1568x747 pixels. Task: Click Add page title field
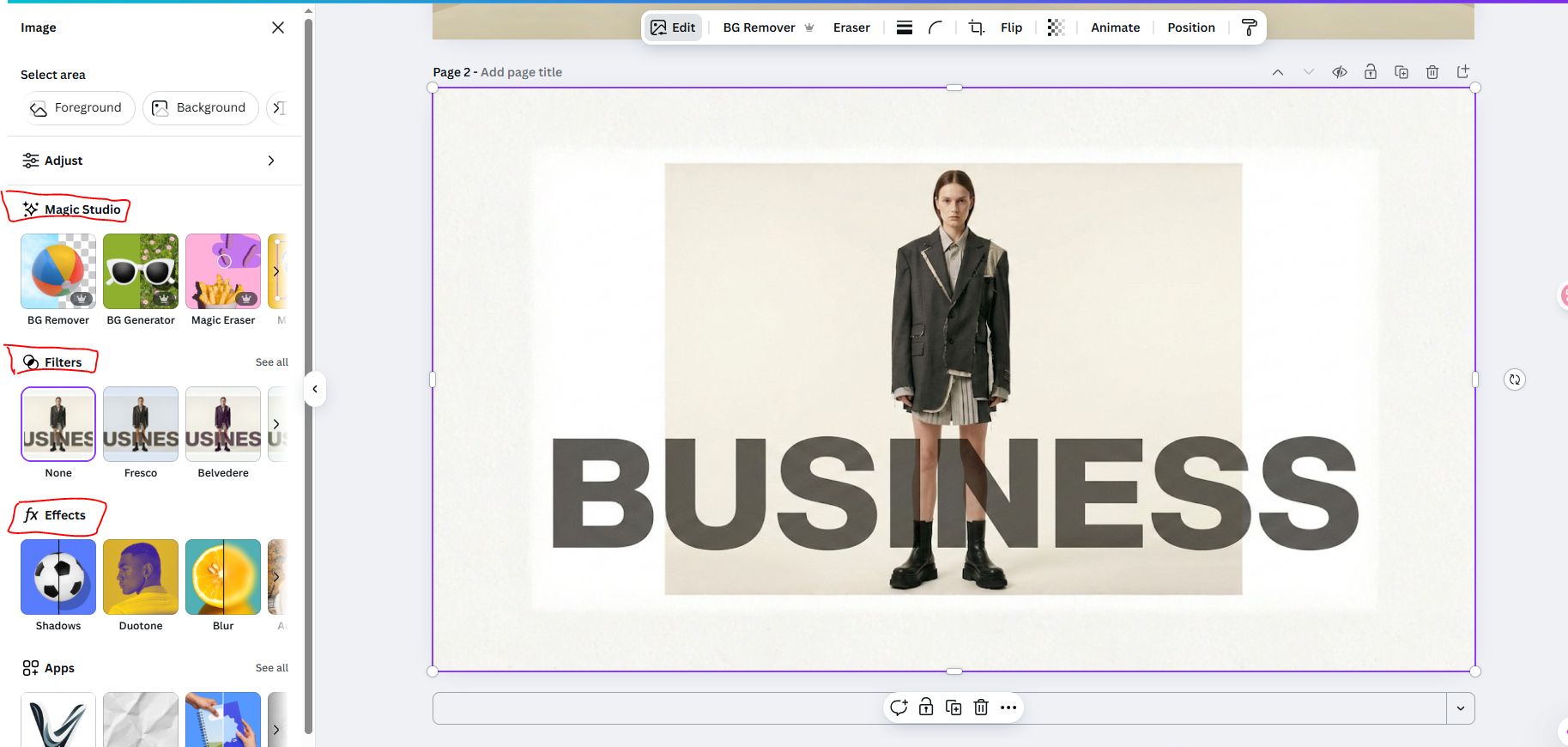tap(521, 72)
